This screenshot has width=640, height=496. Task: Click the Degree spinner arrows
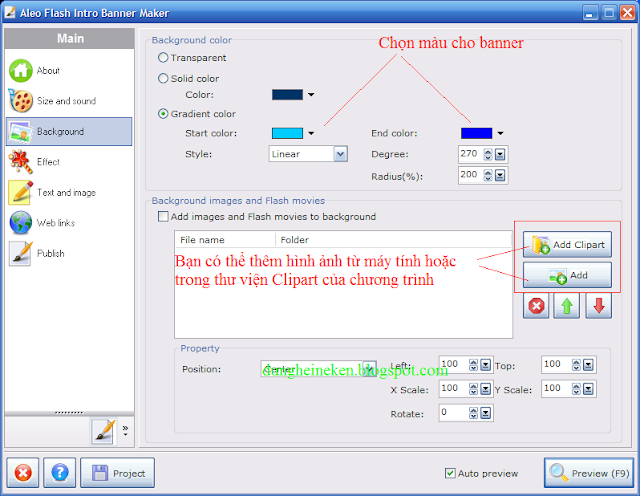pos(488,154)
